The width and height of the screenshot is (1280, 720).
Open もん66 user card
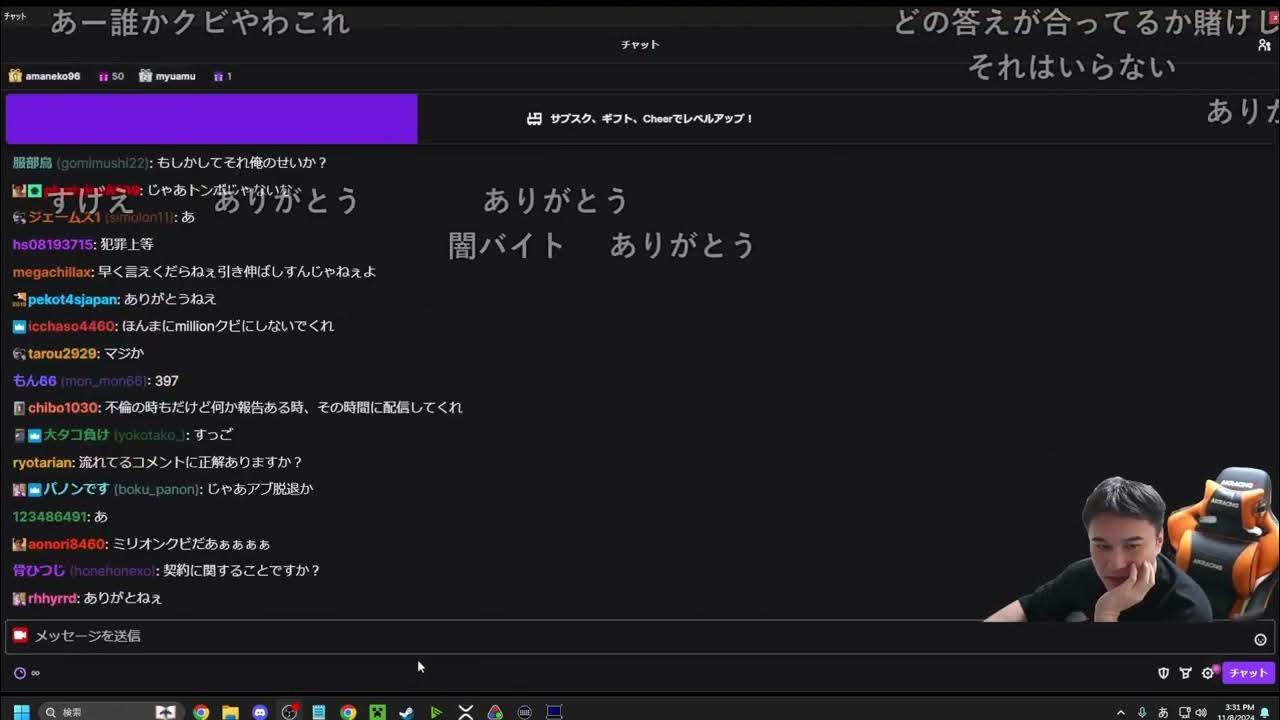pos(34,381)
